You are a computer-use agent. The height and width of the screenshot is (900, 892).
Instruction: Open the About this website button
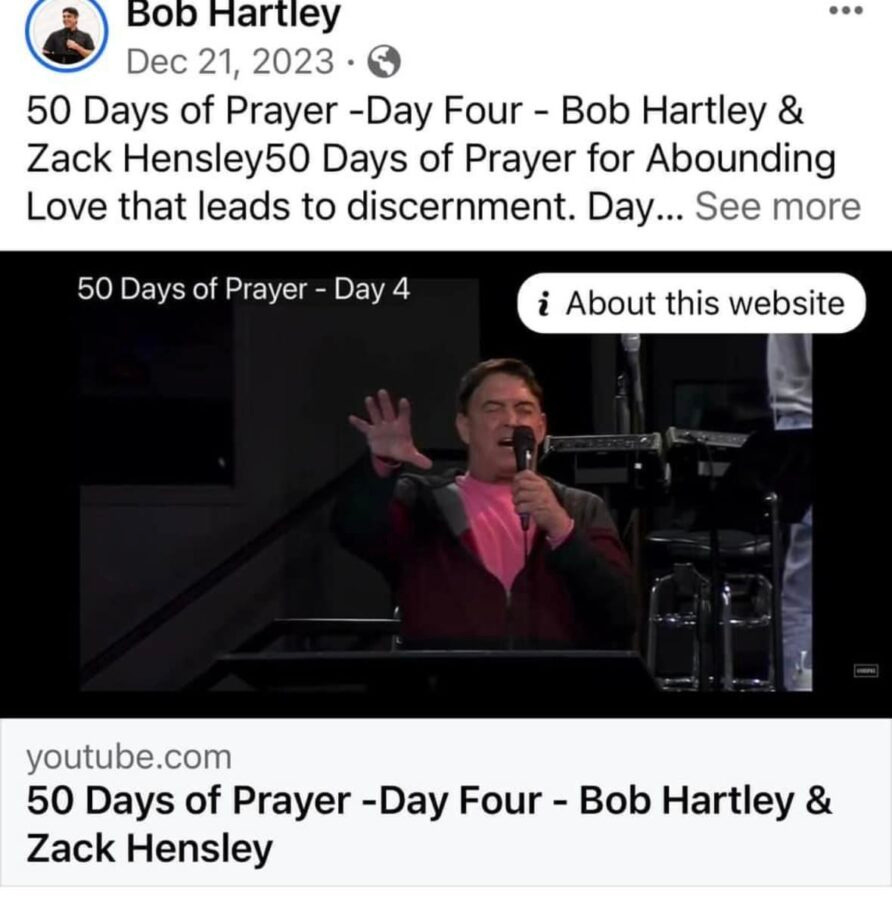point(691,303)
